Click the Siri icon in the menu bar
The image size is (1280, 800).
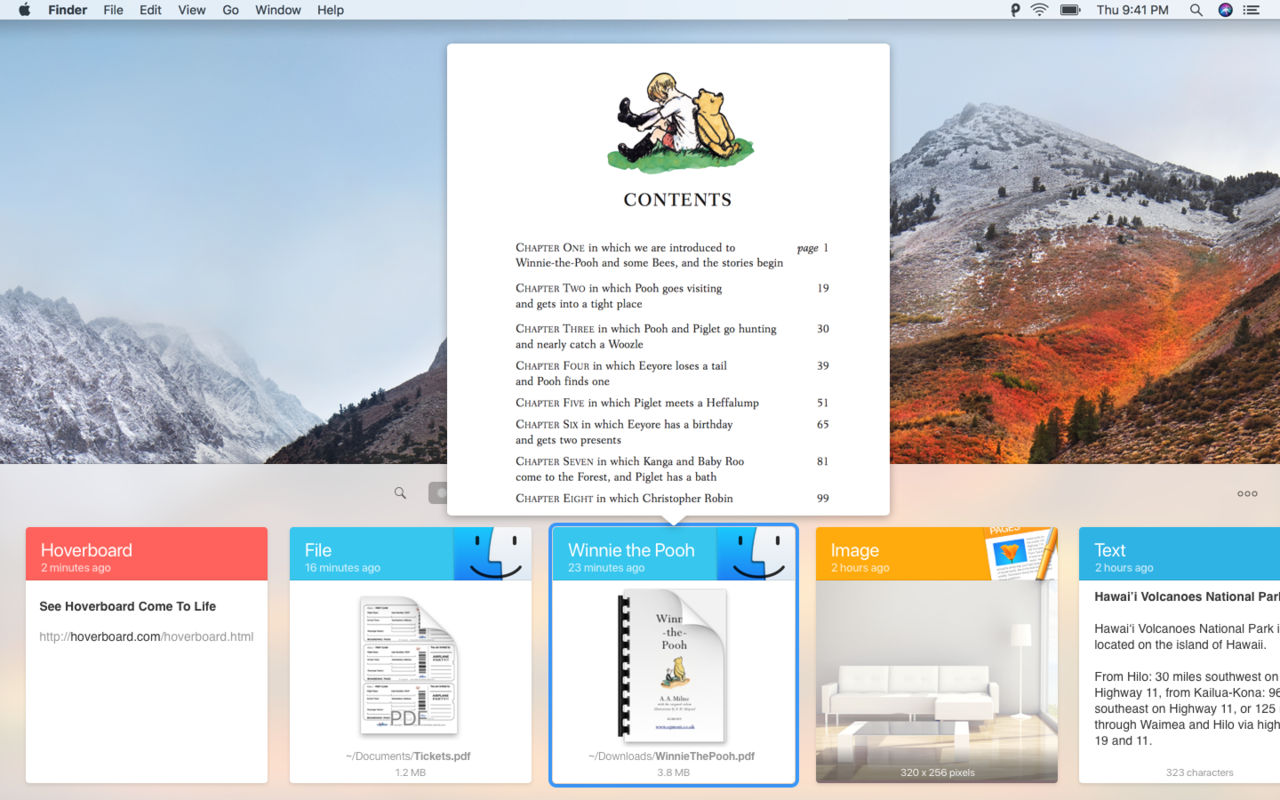coord(1225,10)
